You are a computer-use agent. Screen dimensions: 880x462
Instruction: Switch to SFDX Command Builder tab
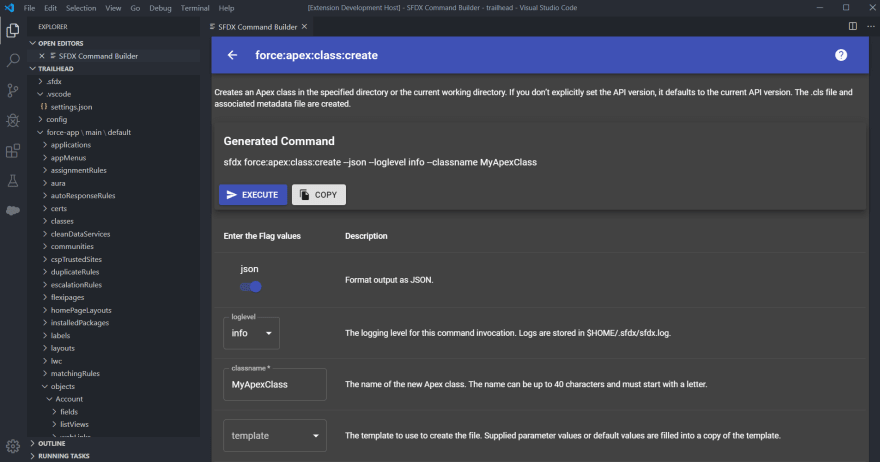tap(258, 27)
